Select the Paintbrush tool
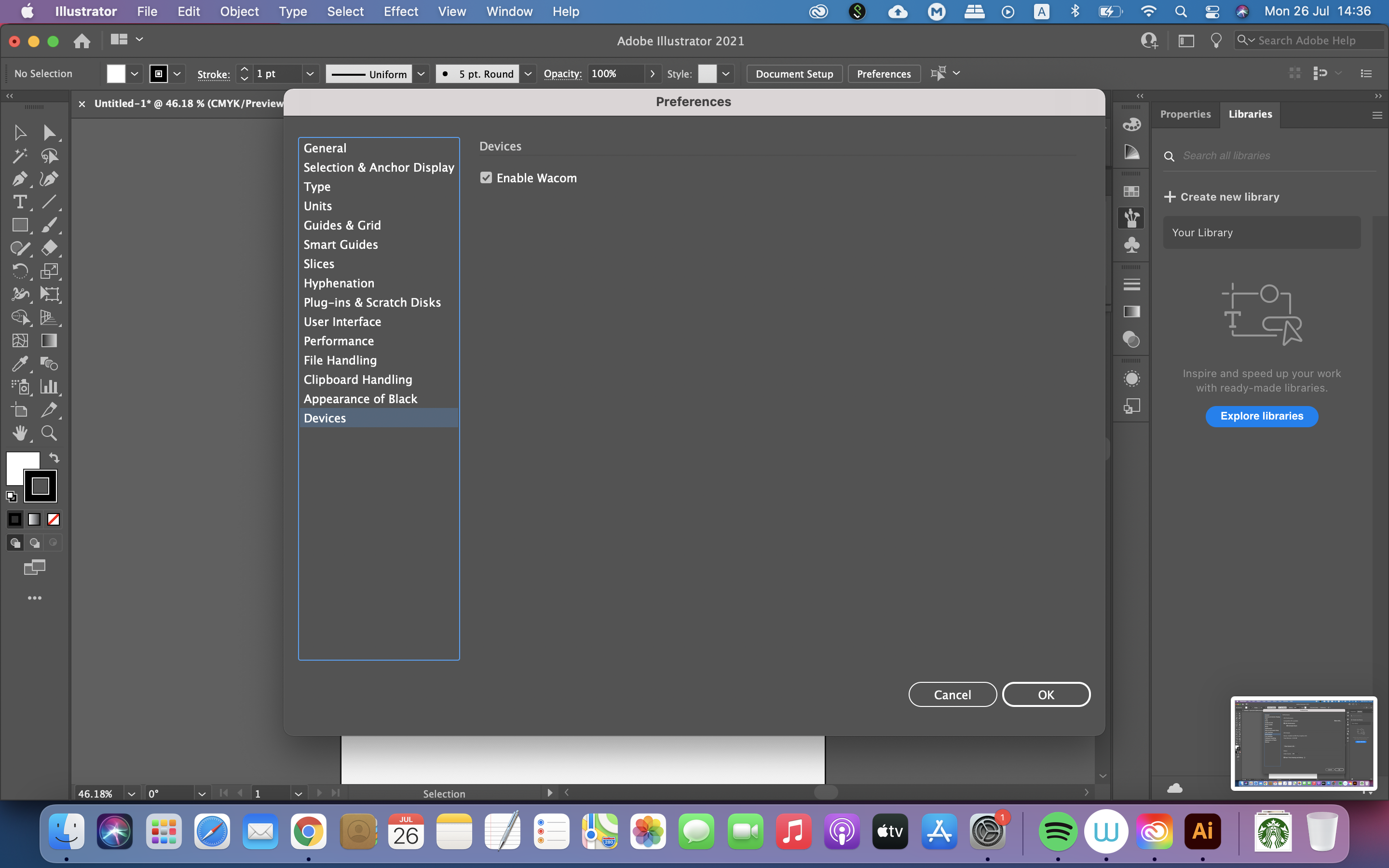1389x868 pixels. pos(49,225)
